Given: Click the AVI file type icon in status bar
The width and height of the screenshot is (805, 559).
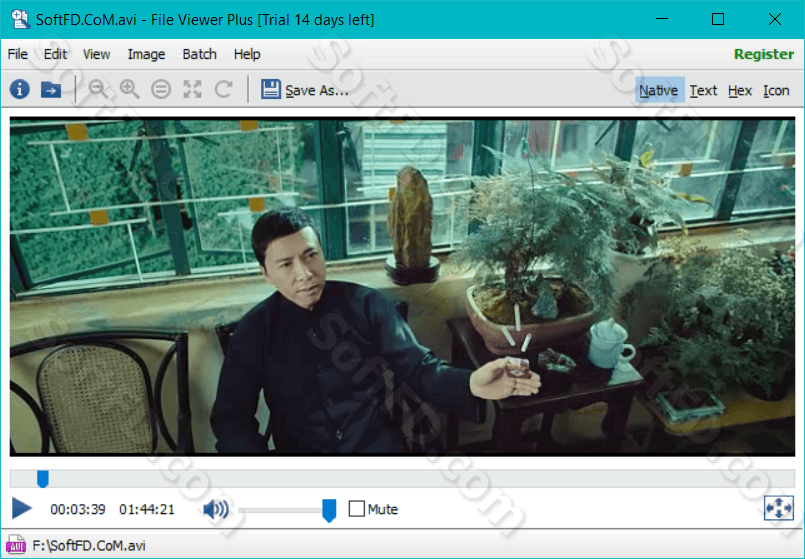Looking at the screenshot, I should point(15,545).
